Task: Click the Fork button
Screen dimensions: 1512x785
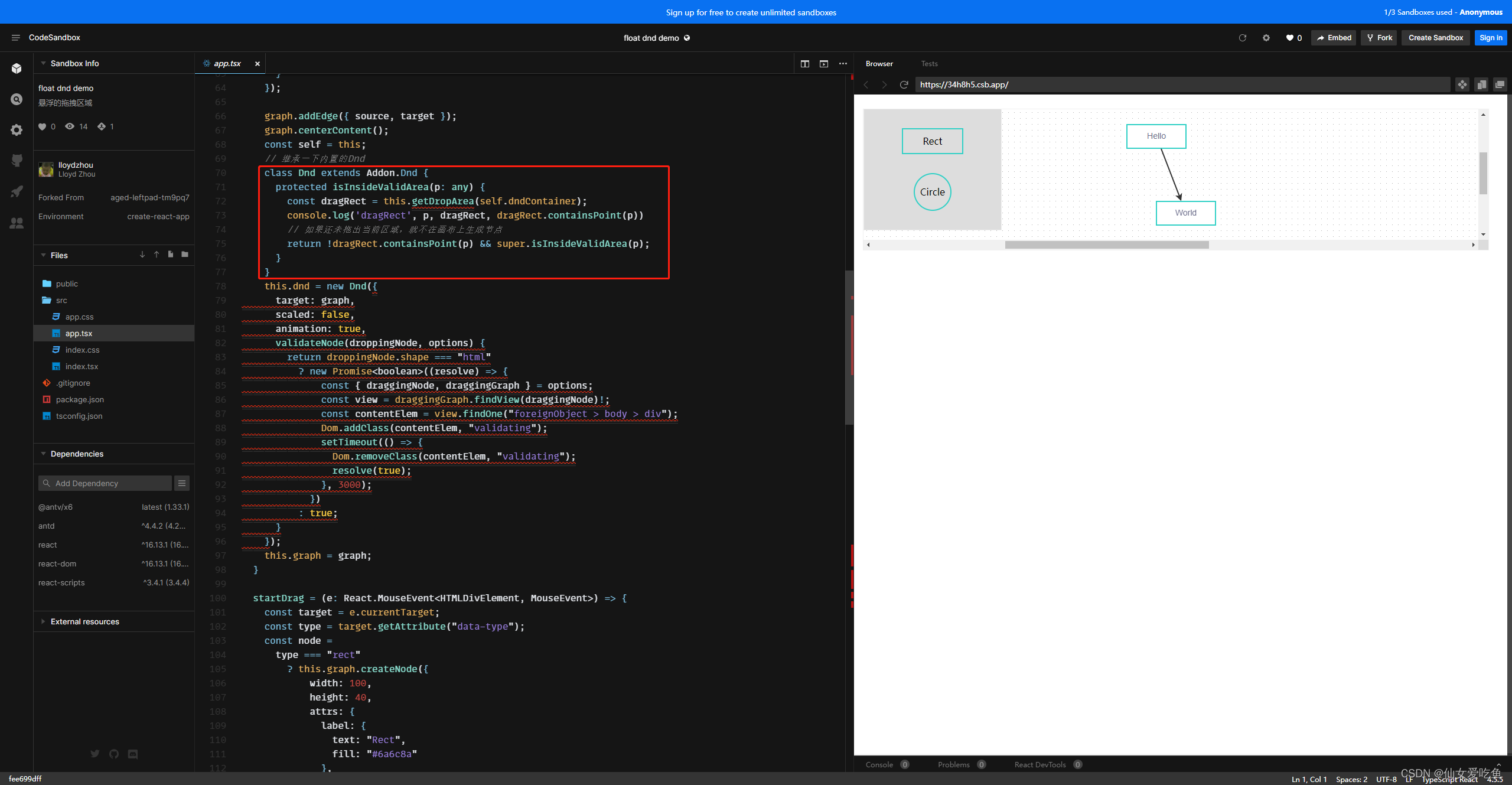Action: [1379, 38]
